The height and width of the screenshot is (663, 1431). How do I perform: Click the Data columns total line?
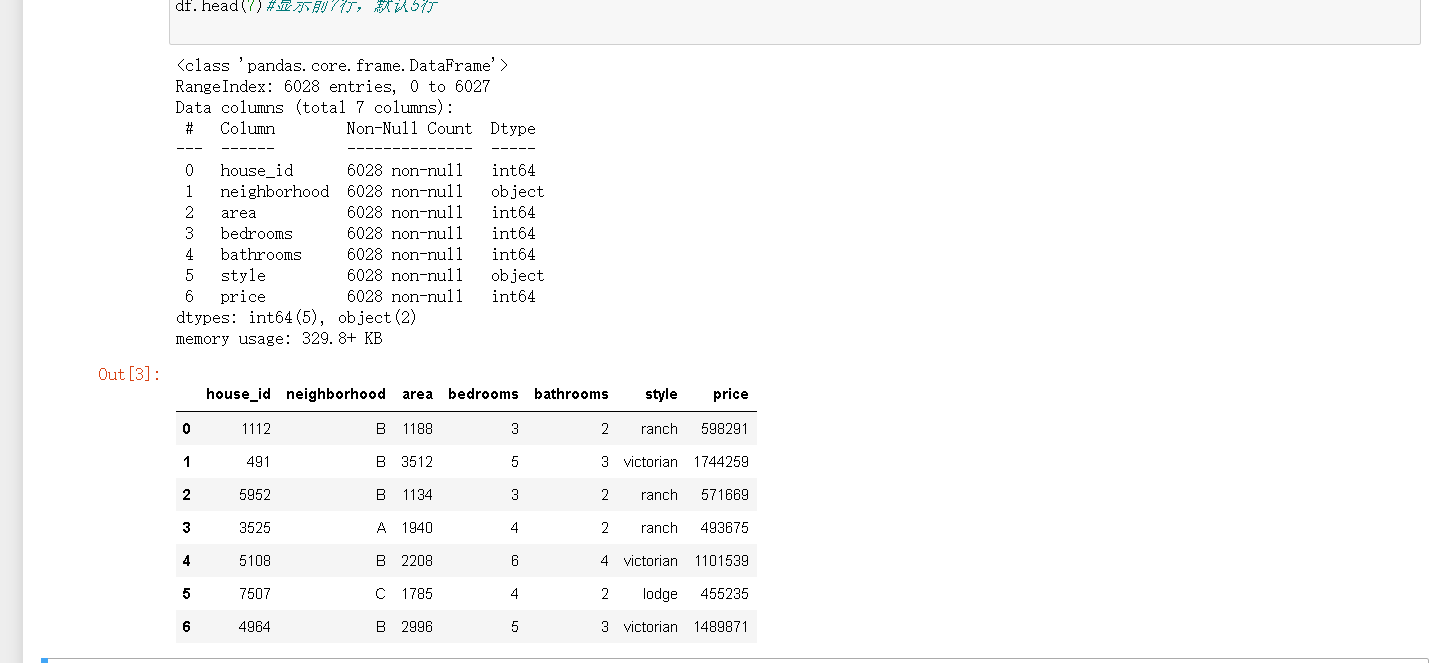coord(314,107)
